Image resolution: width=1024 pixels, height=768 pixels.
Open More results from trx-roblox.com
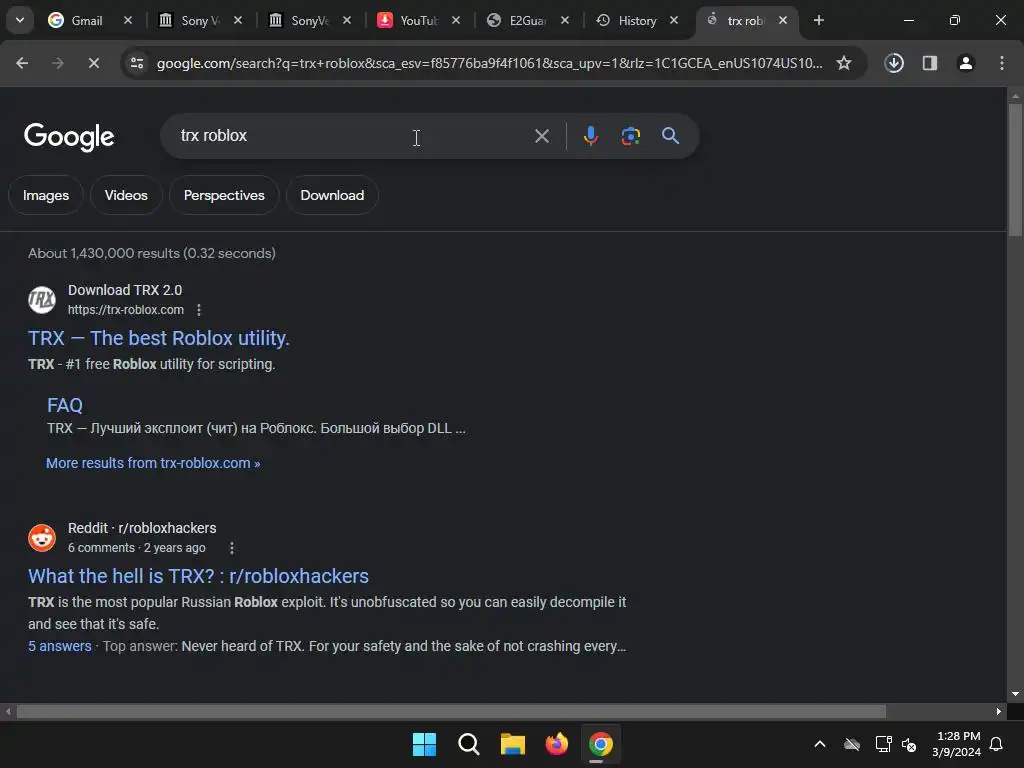(x=153, y=463)
